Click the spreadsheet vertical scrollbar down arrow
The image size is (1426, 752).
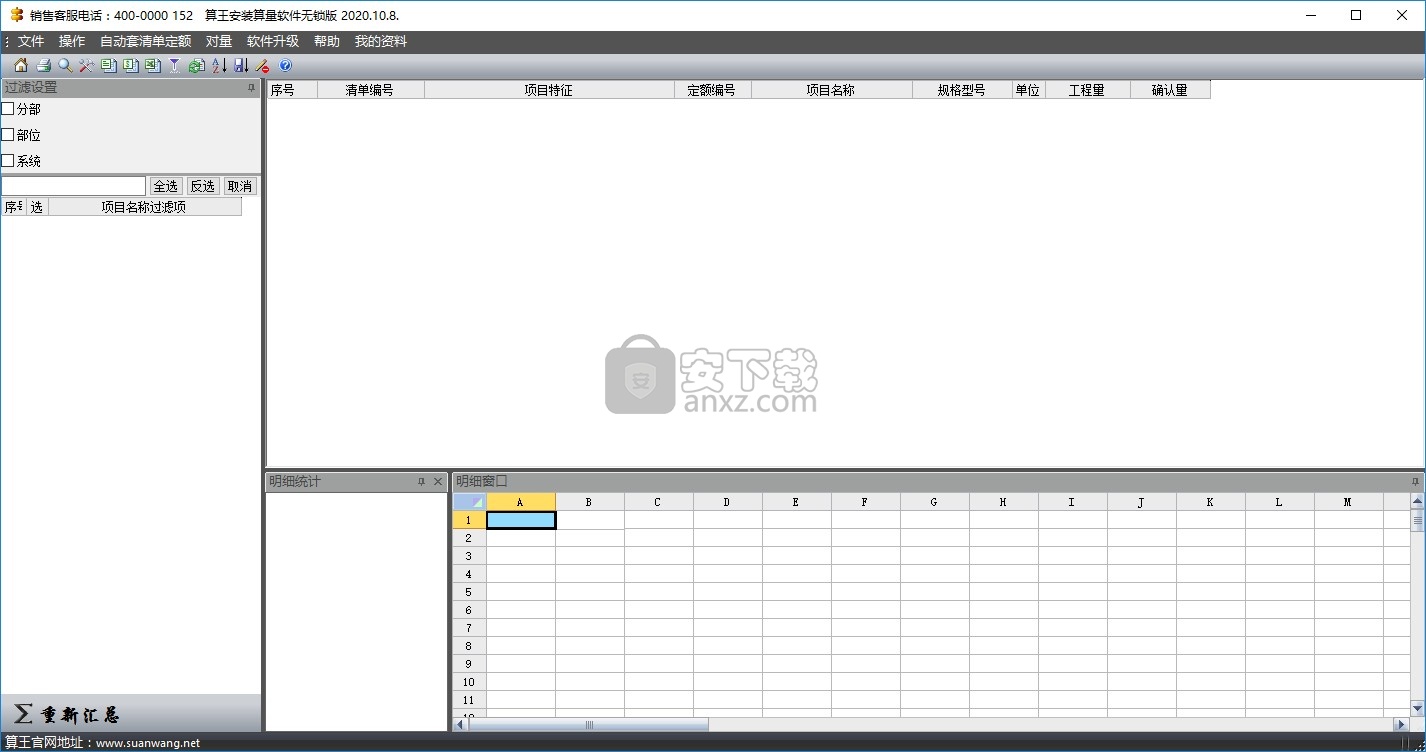point(1417,709)
